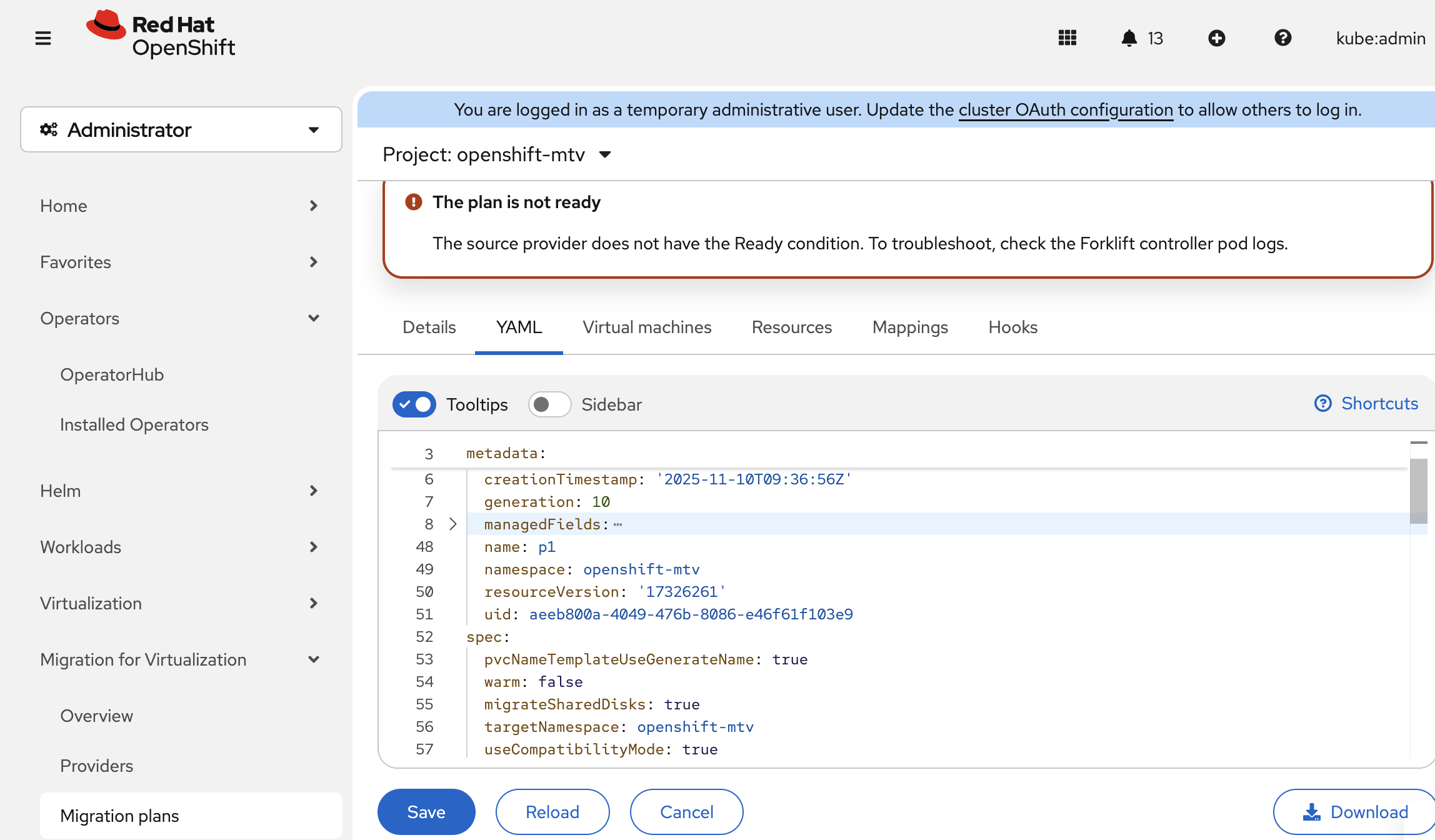Image resolution: width=1435 pixels, height=840 pixels.
Task: Disable the Tooltips toggle
Action: 414,404
